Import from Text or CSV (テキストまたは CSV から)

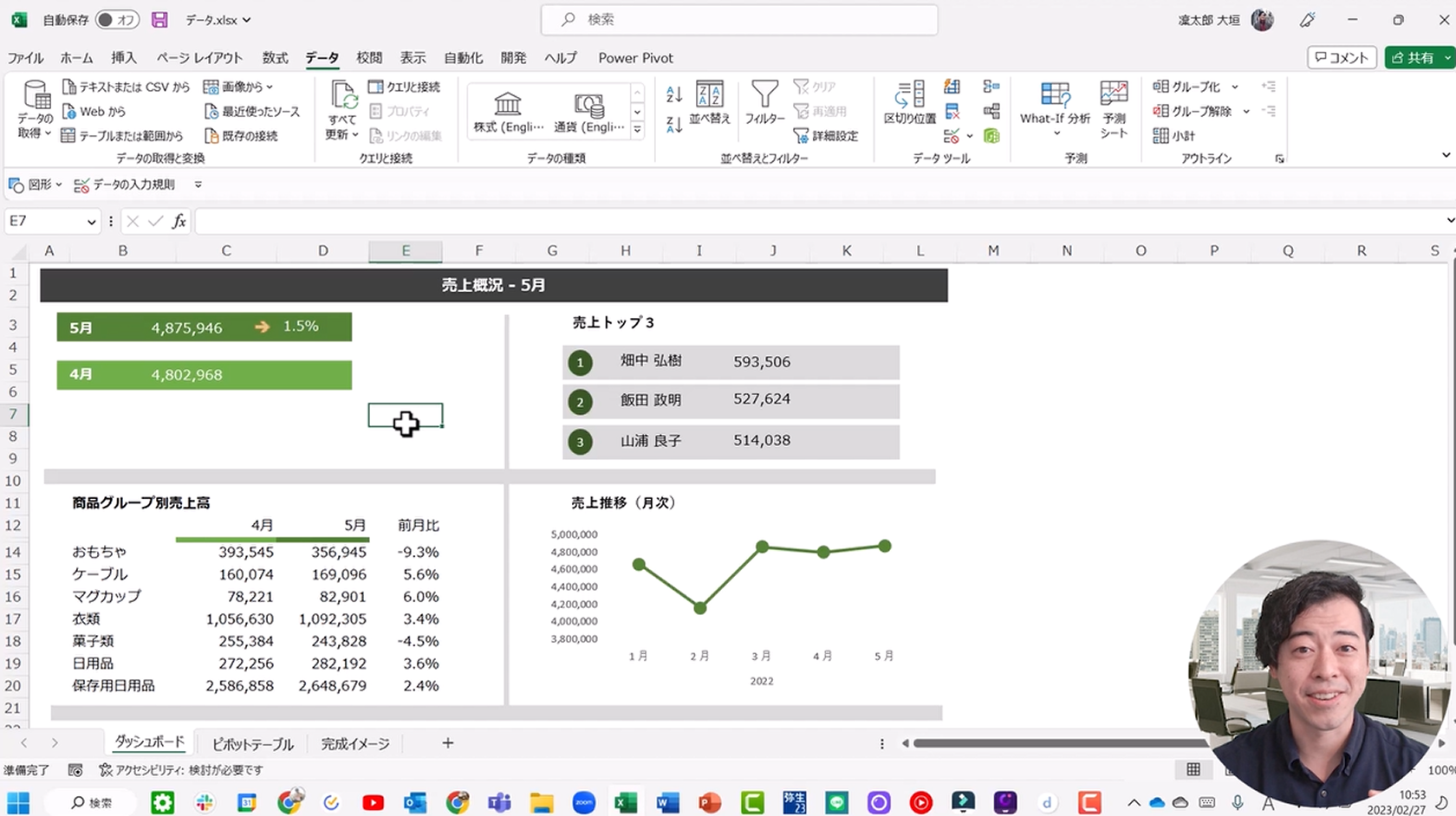tap(127, 87)
